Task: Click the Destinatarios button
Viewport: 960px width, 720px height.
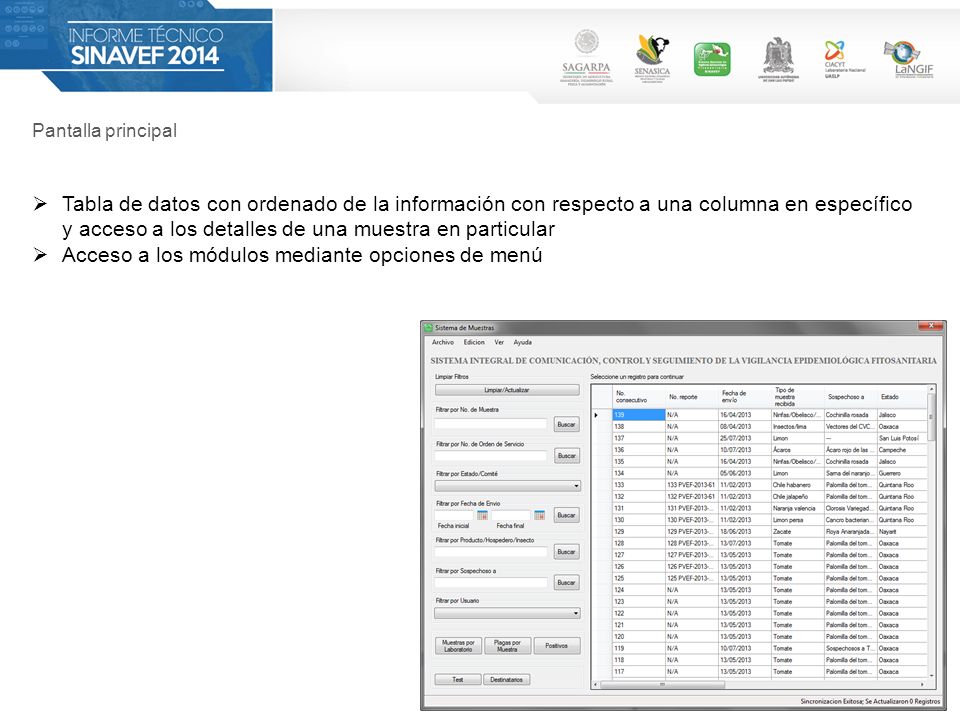Action: (x=506, y=680)
